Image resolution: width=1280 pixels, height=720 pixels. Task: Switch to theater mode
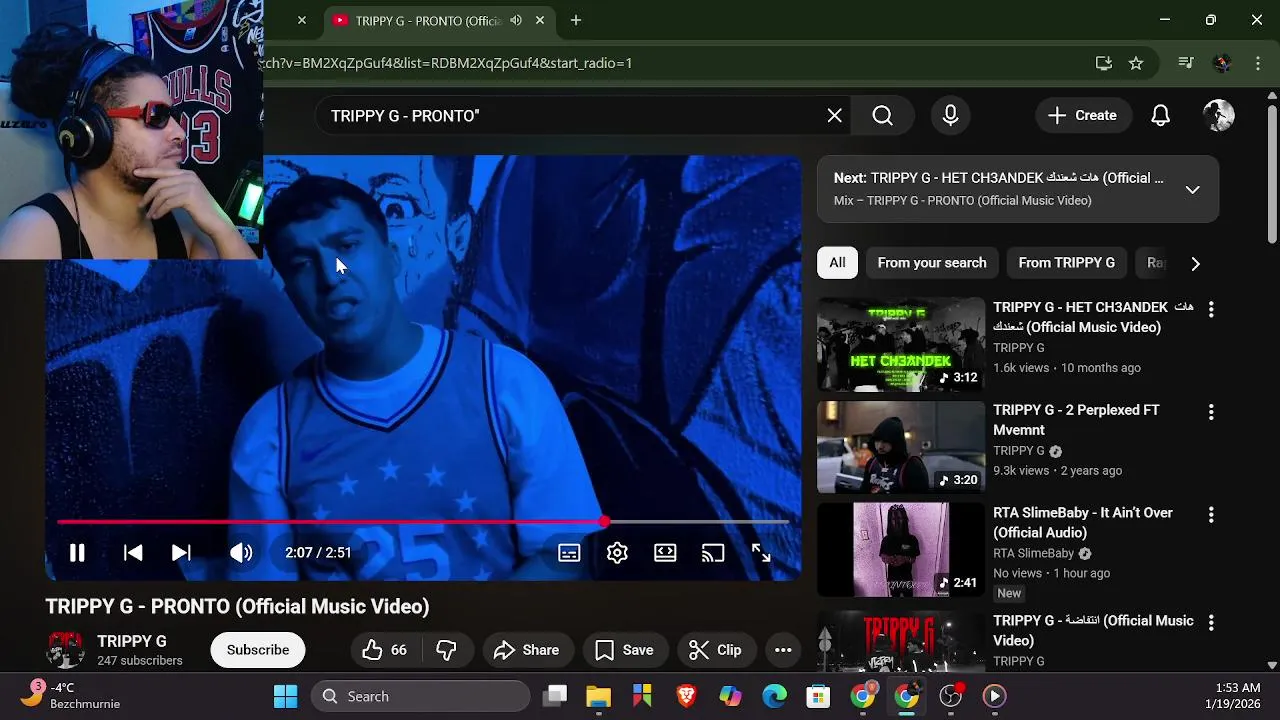click(x=665, y=553)
